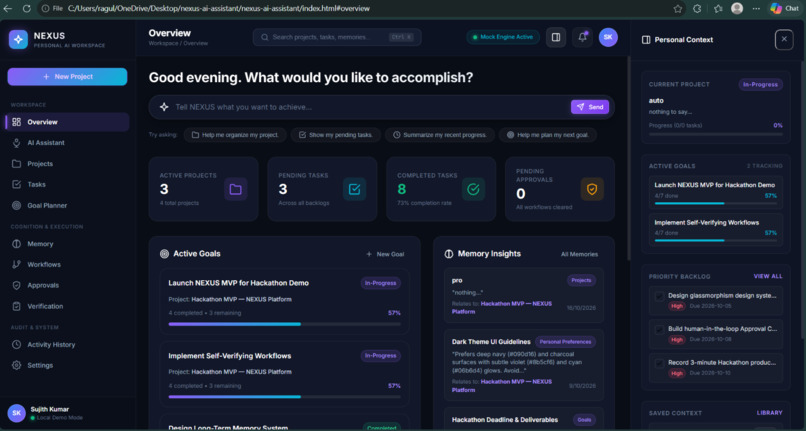Click the browser address bar
The width and height of the screenshot is (806, 431).
coord(360,8)
